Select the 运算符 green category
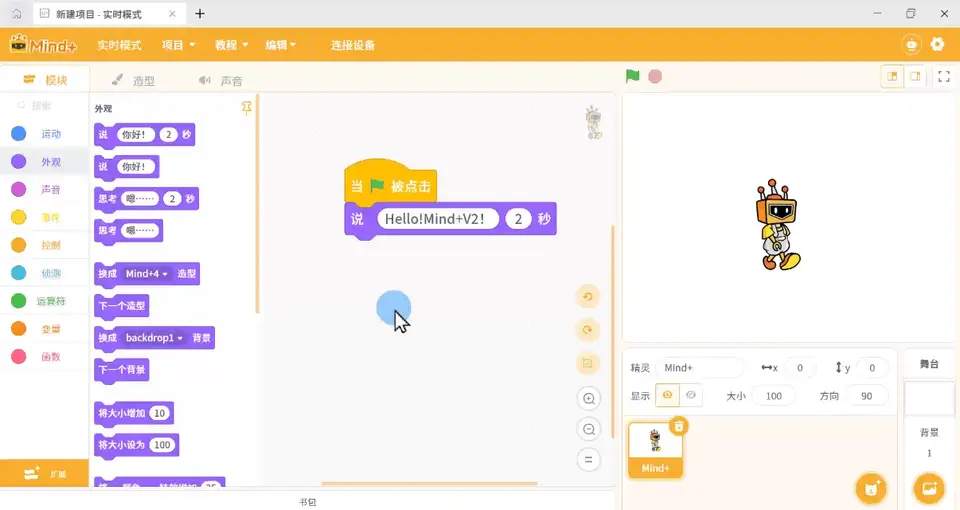960x510 pixels. tap(44, 301)
